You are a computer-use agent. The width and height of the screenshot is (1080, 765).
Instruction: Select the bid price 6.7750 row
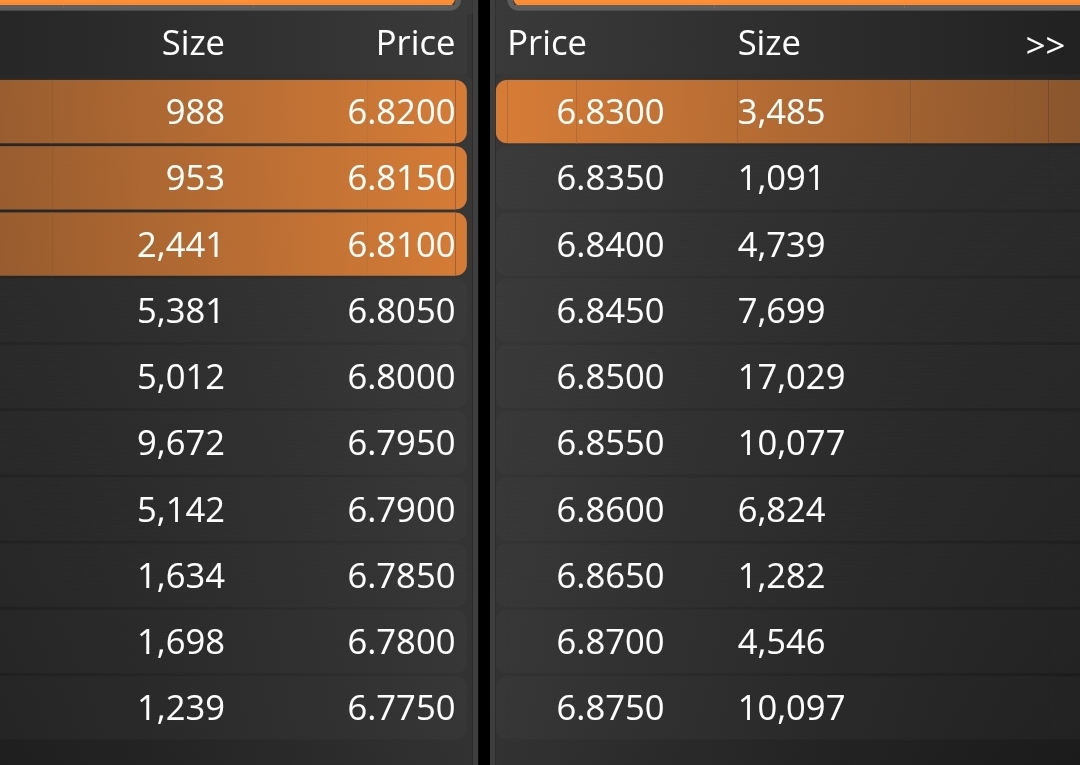click(x=233, y=708)
